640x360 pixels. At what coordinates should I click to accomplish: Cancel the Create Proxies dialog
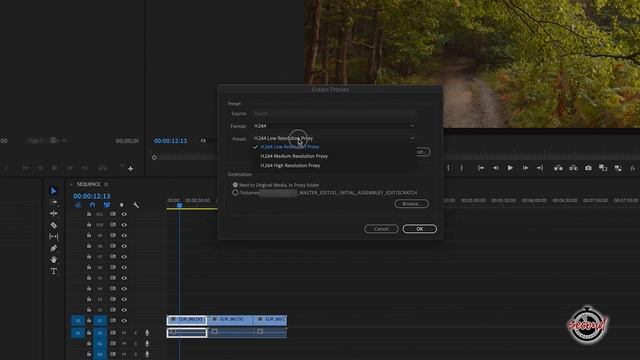[381, 229]
